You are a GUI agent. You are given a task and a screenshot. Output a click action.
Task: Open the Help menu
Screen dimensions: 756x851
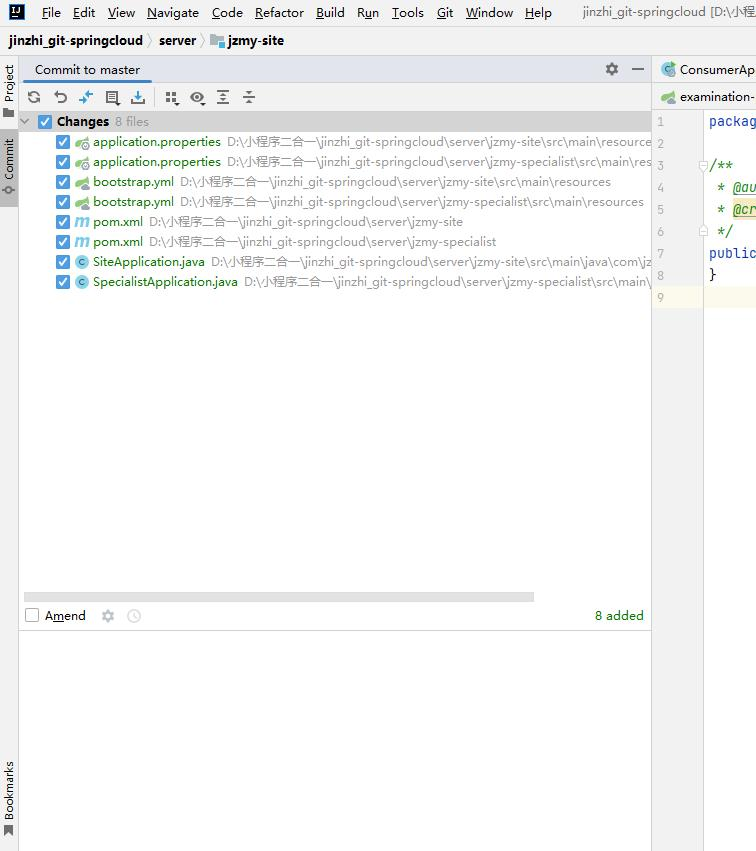[538, 12]
